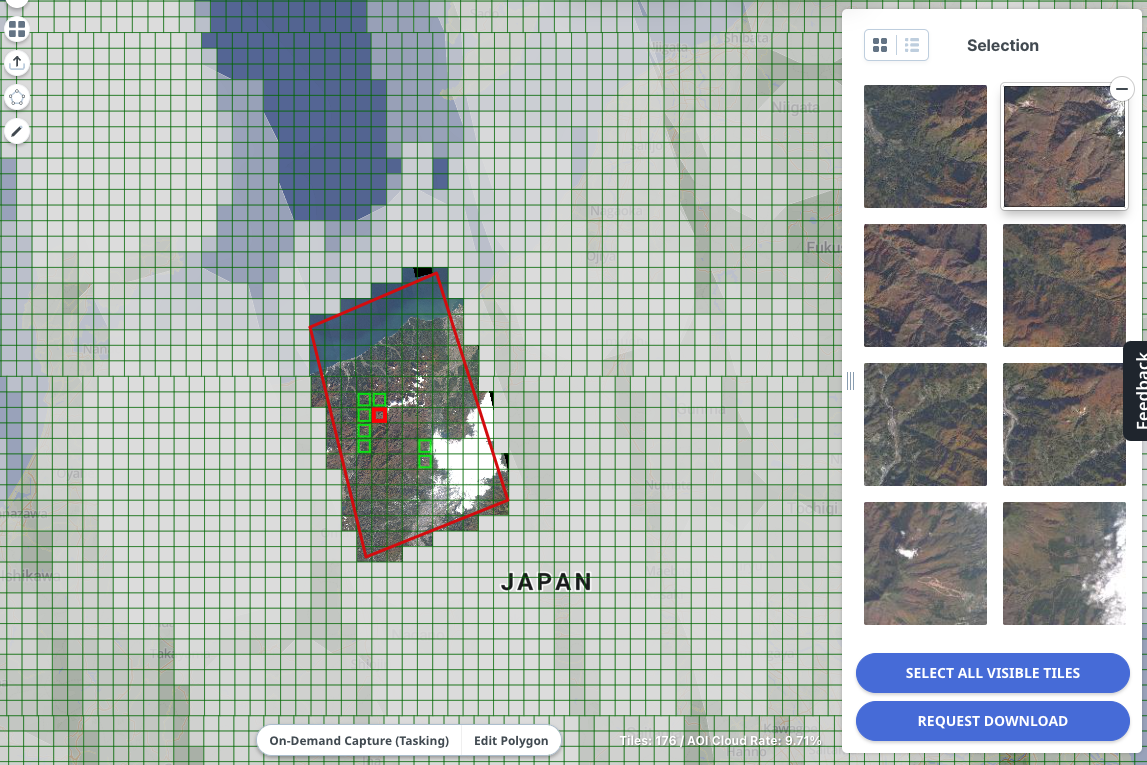The height and width of the screenshot is (765, 1147).
Task: Select the polygon drawing tool
Action: tap(17, 98)
